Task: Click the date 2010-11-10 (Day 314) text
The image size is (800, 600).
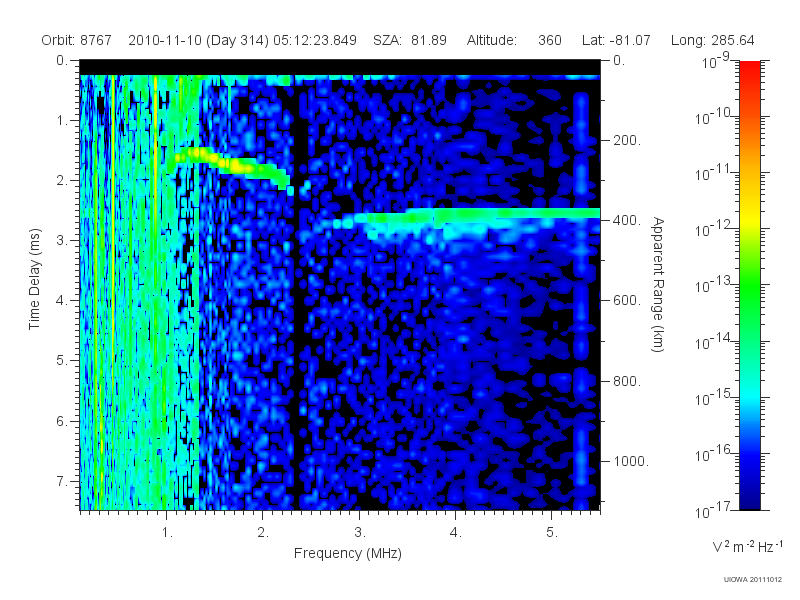Action: click(x=198, y=40)
